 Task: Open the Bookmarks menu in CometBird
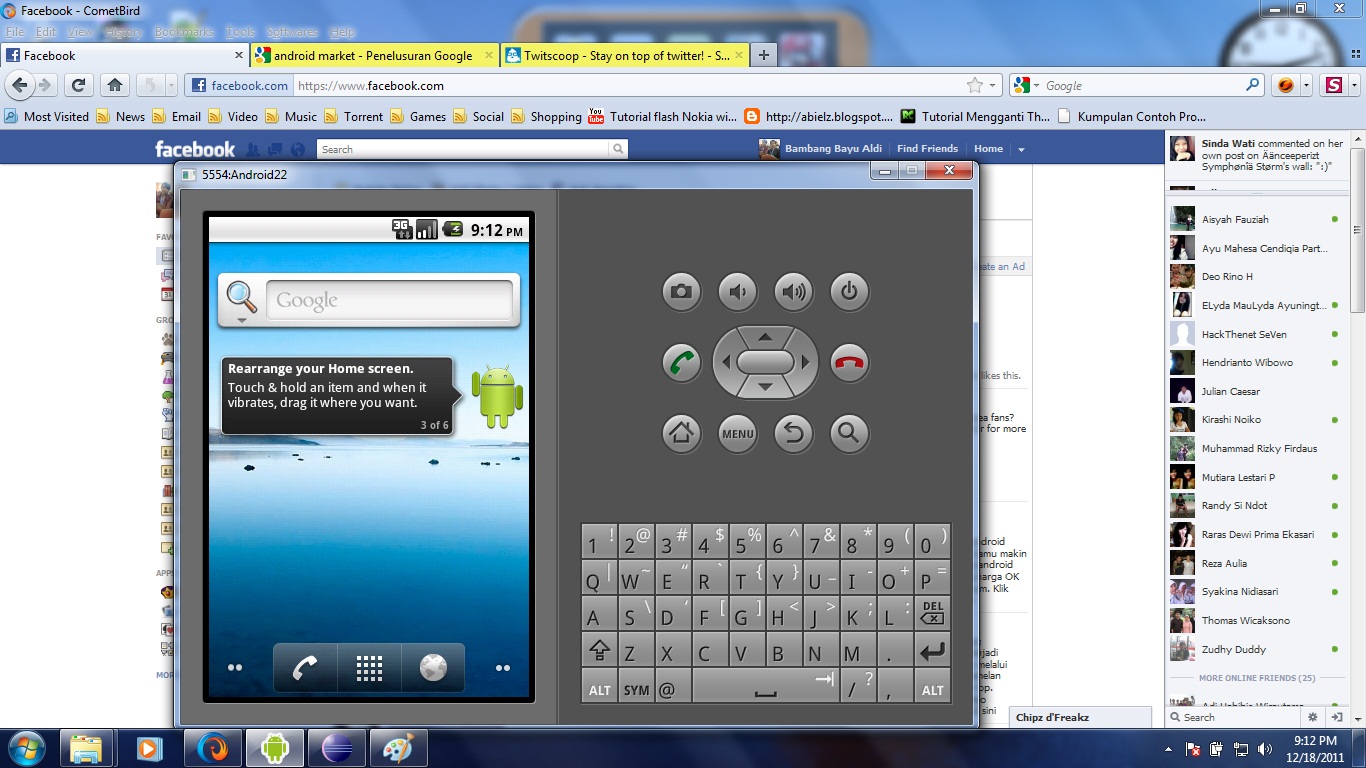tap(184, 33)
